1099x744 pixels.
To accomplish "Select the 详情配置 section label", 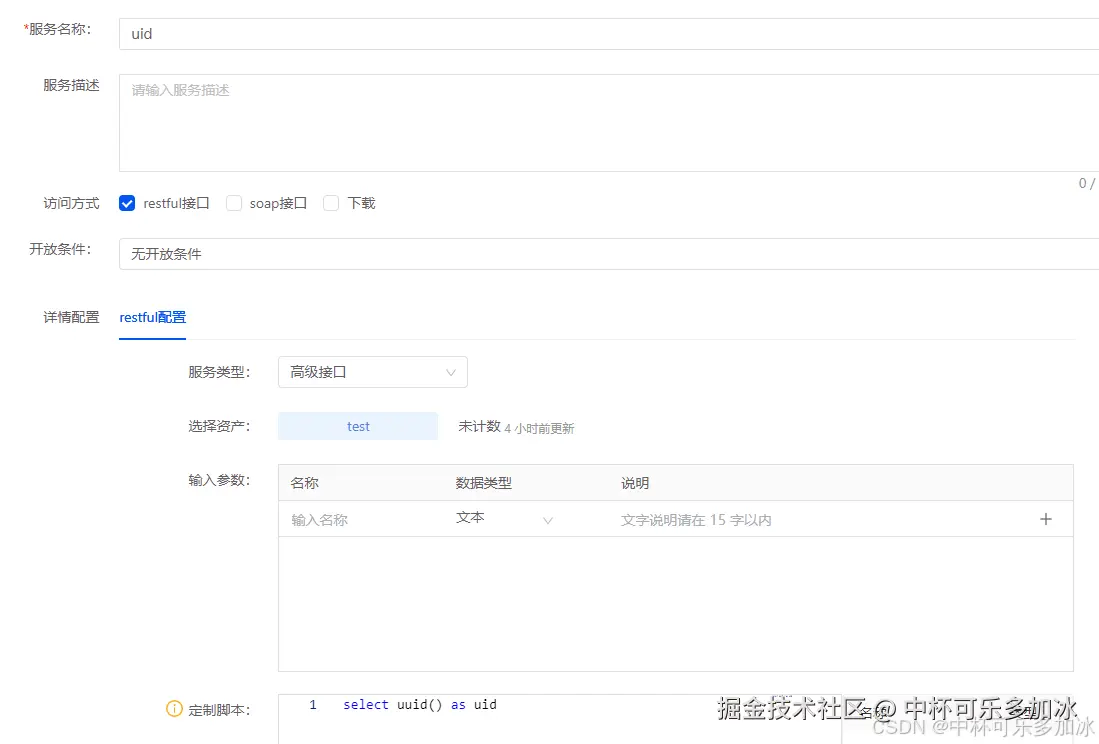I will tap(70, 317).
